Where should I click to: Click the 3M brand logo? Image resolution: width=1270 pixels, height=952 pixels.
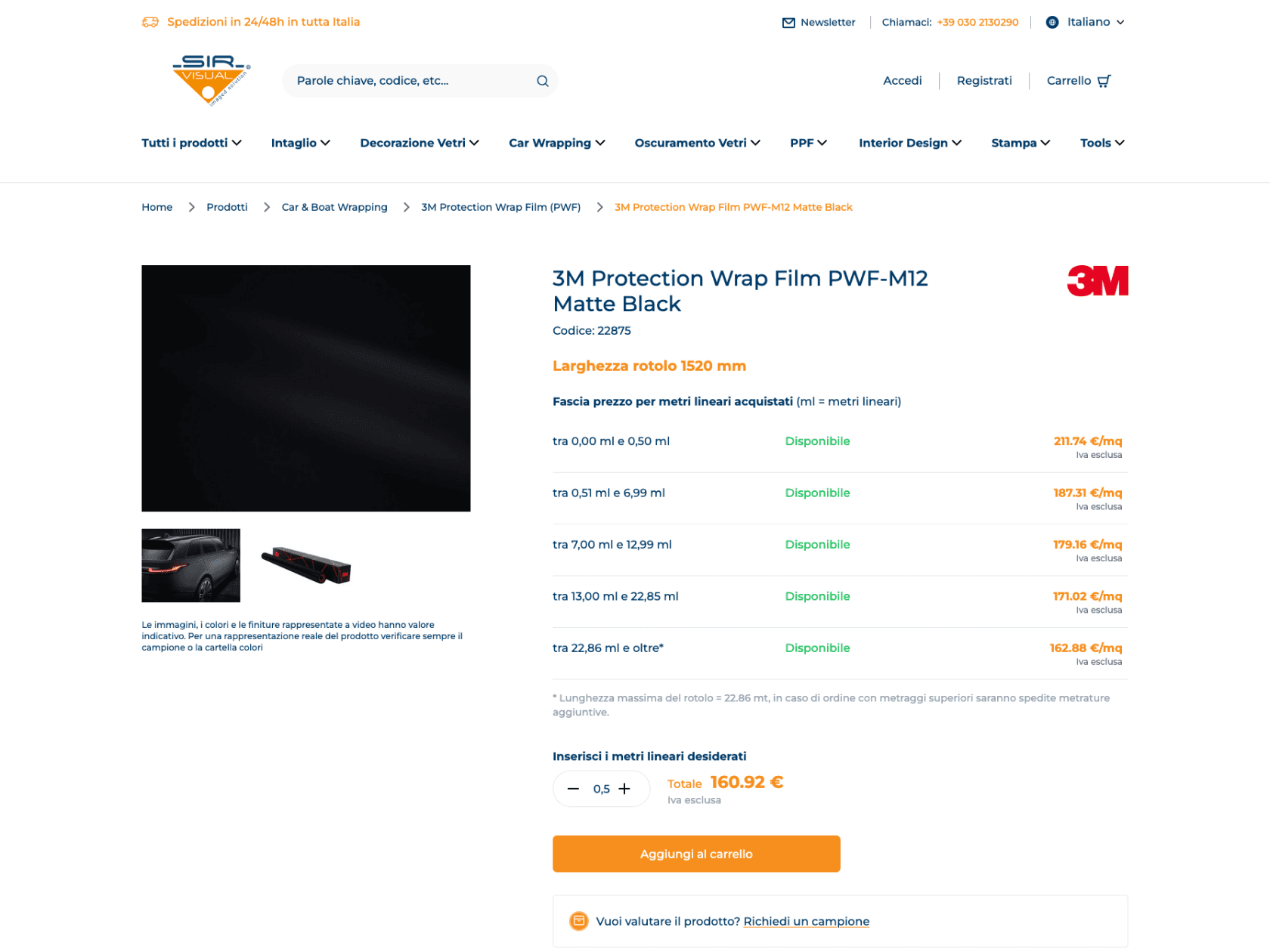pyautogui.click(x=1098, y=281)
